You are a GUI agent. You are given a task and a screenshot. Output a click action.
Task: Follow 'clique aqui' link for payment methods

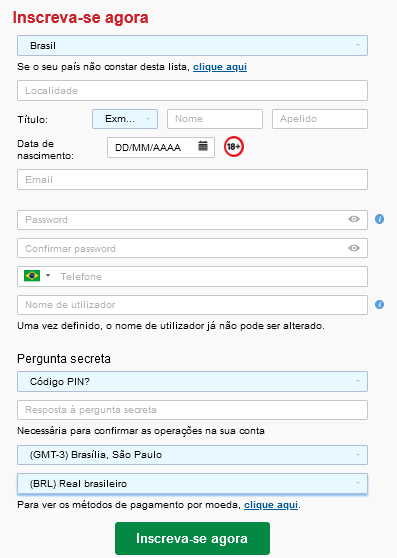click(271, 505)
